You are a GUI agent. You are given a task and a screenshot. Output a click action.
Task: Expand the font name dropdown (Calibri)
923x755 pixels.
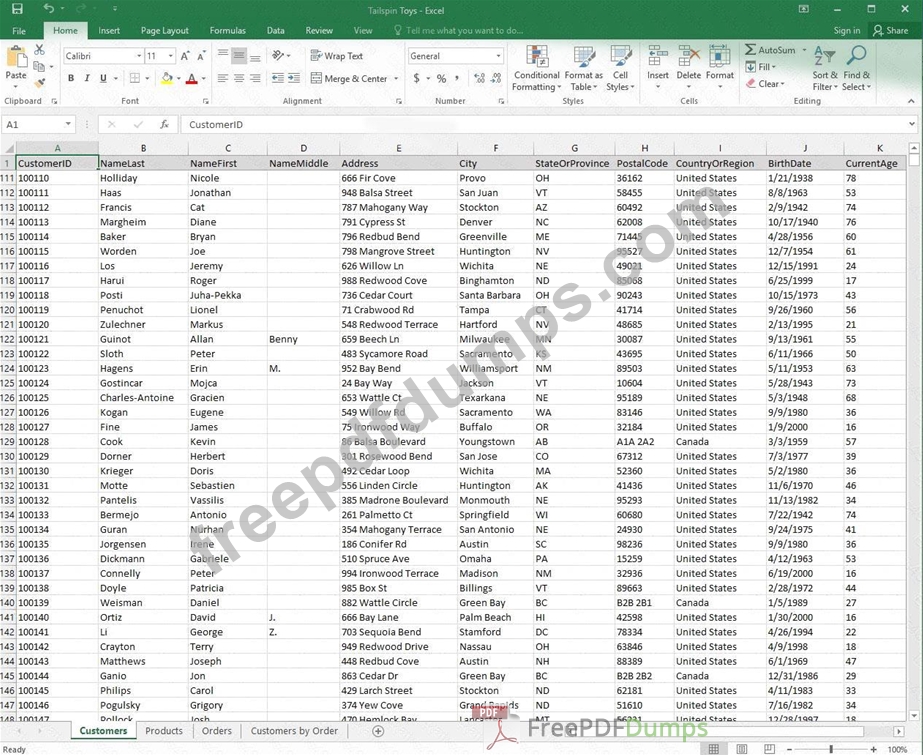(x=139, y=56)
